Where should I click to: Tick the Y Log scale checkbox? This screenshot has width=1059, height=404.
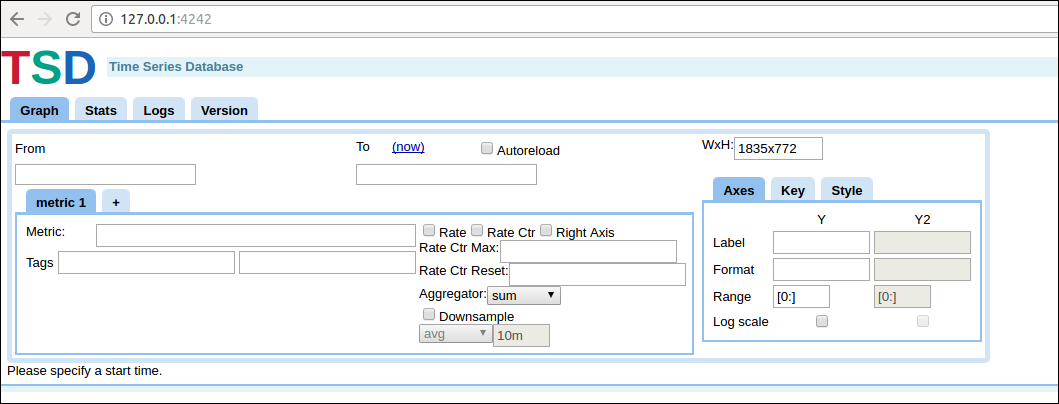[822, 322]
